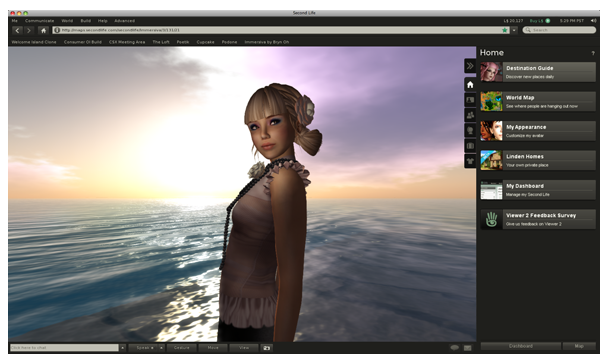Open the Podone favorite landmark
This screenshot has height=364, width=608.
tap(230, 42)
